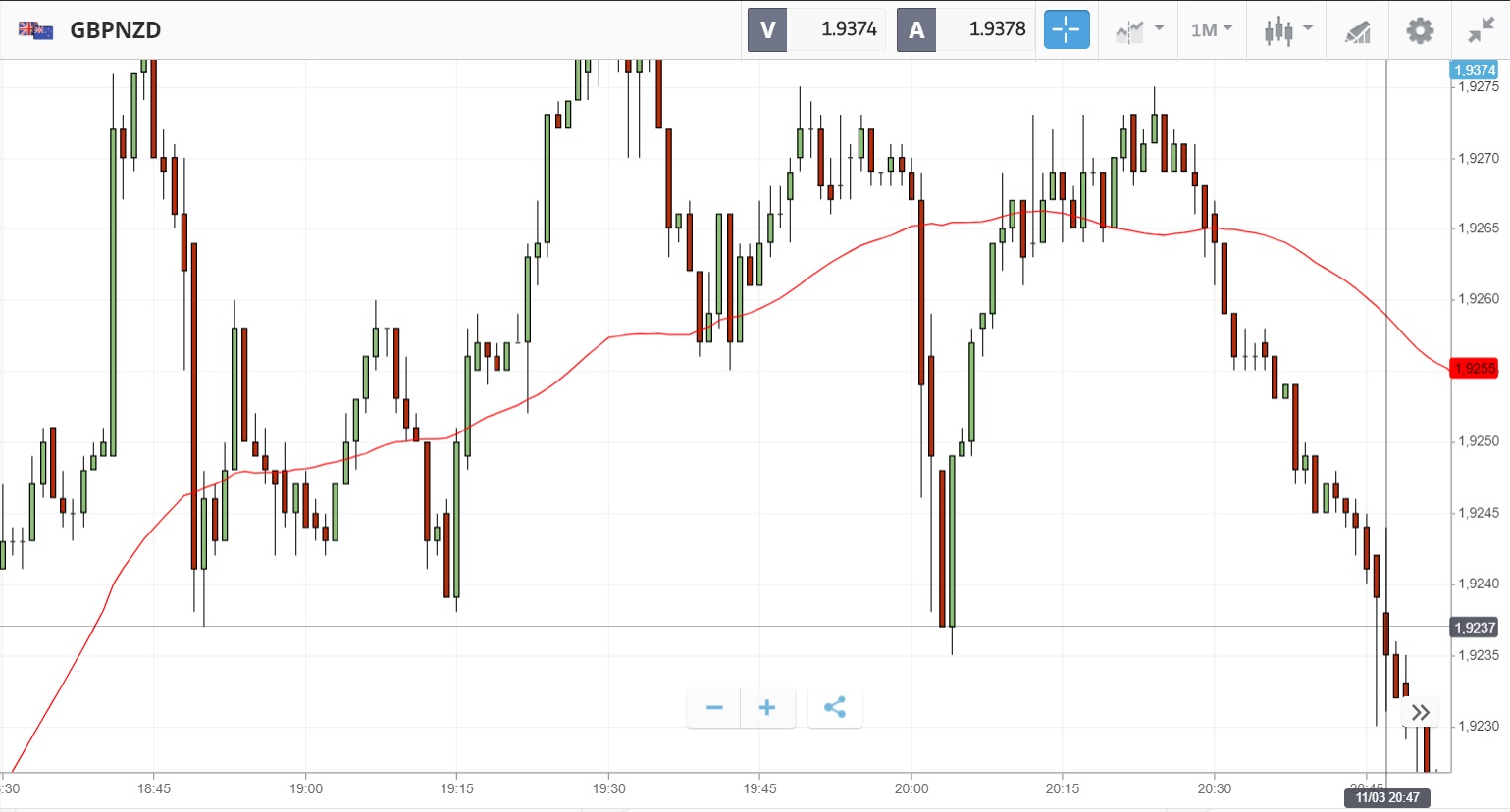The height and width of the screenshot is (812, 1510).
Task: Share the chart via share icon
Action: (835, 707)
